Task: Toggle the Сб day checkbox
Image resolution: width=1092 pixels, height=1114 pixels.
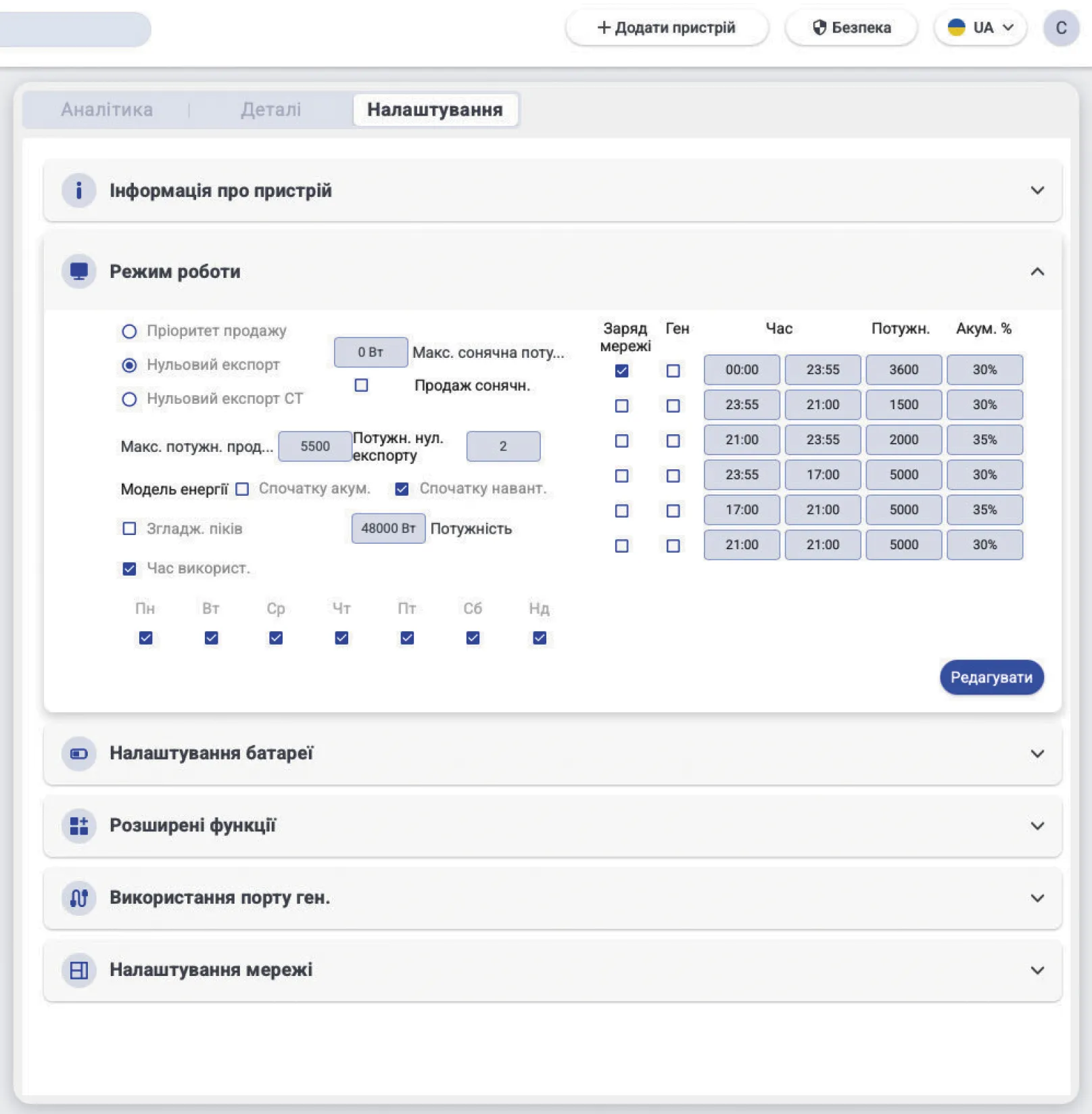Action: 473,638
